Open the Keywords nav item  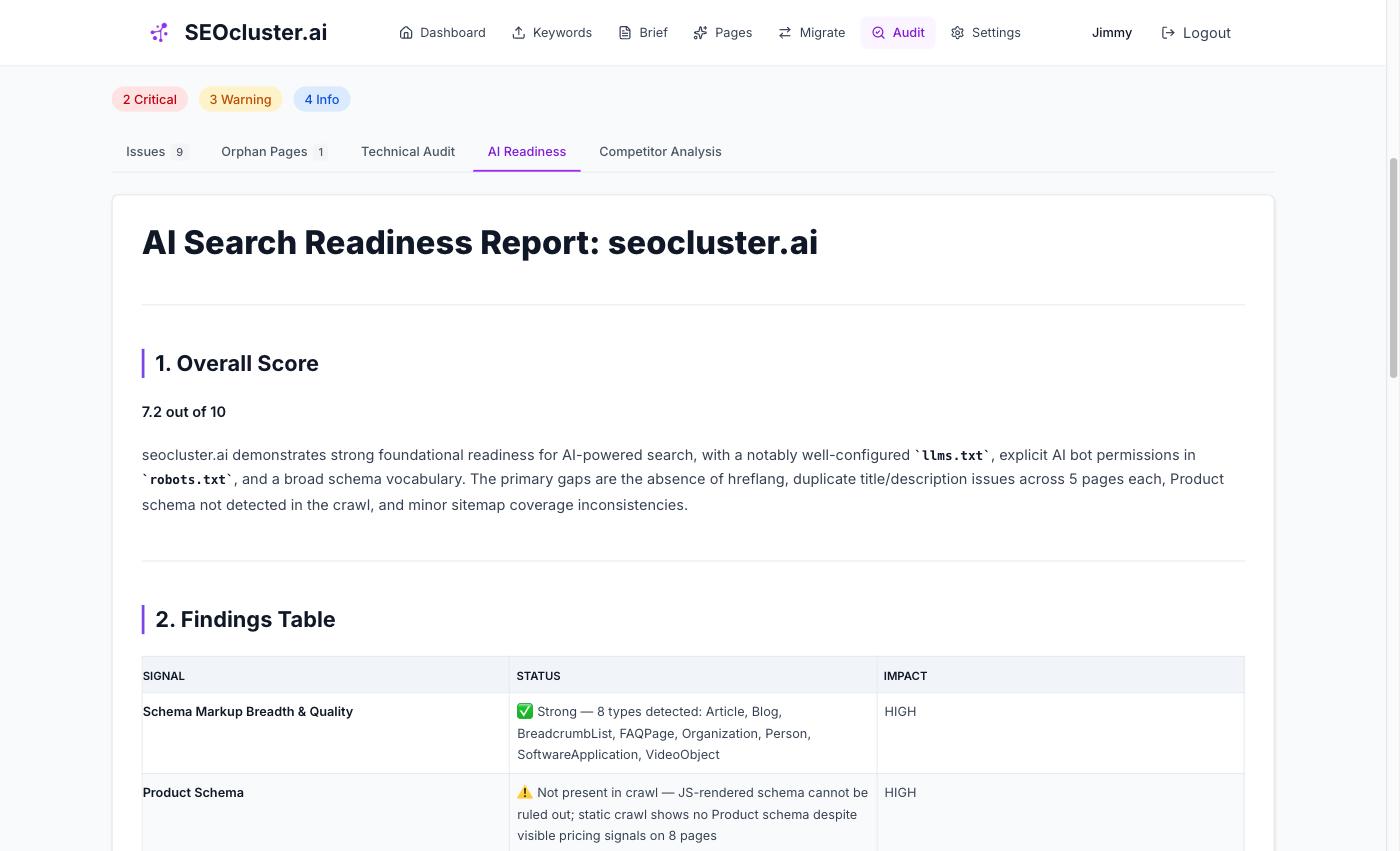(x=552, y=33)
